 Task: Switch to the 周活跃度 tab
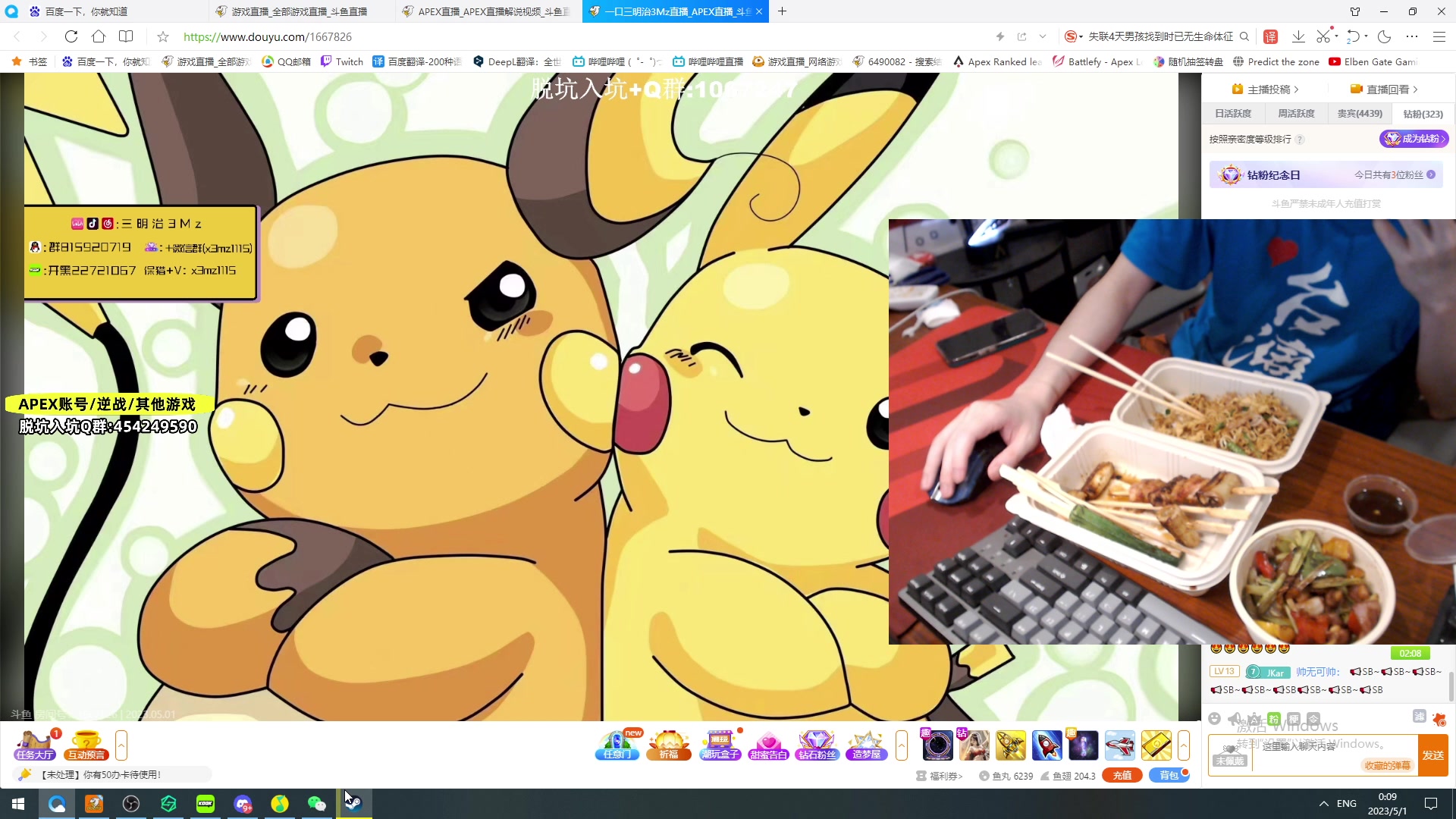click(x=1296, y=114)
